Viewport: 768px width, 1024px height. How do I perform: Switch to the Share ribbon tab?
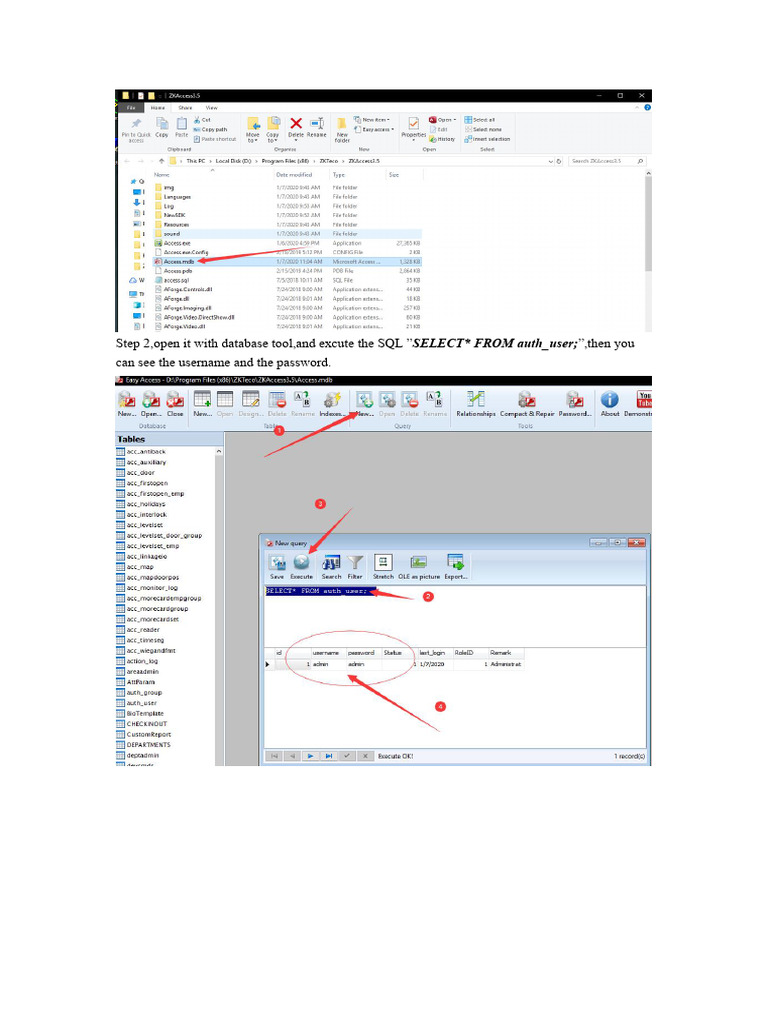pyautogui.click(x=185, y=108)
